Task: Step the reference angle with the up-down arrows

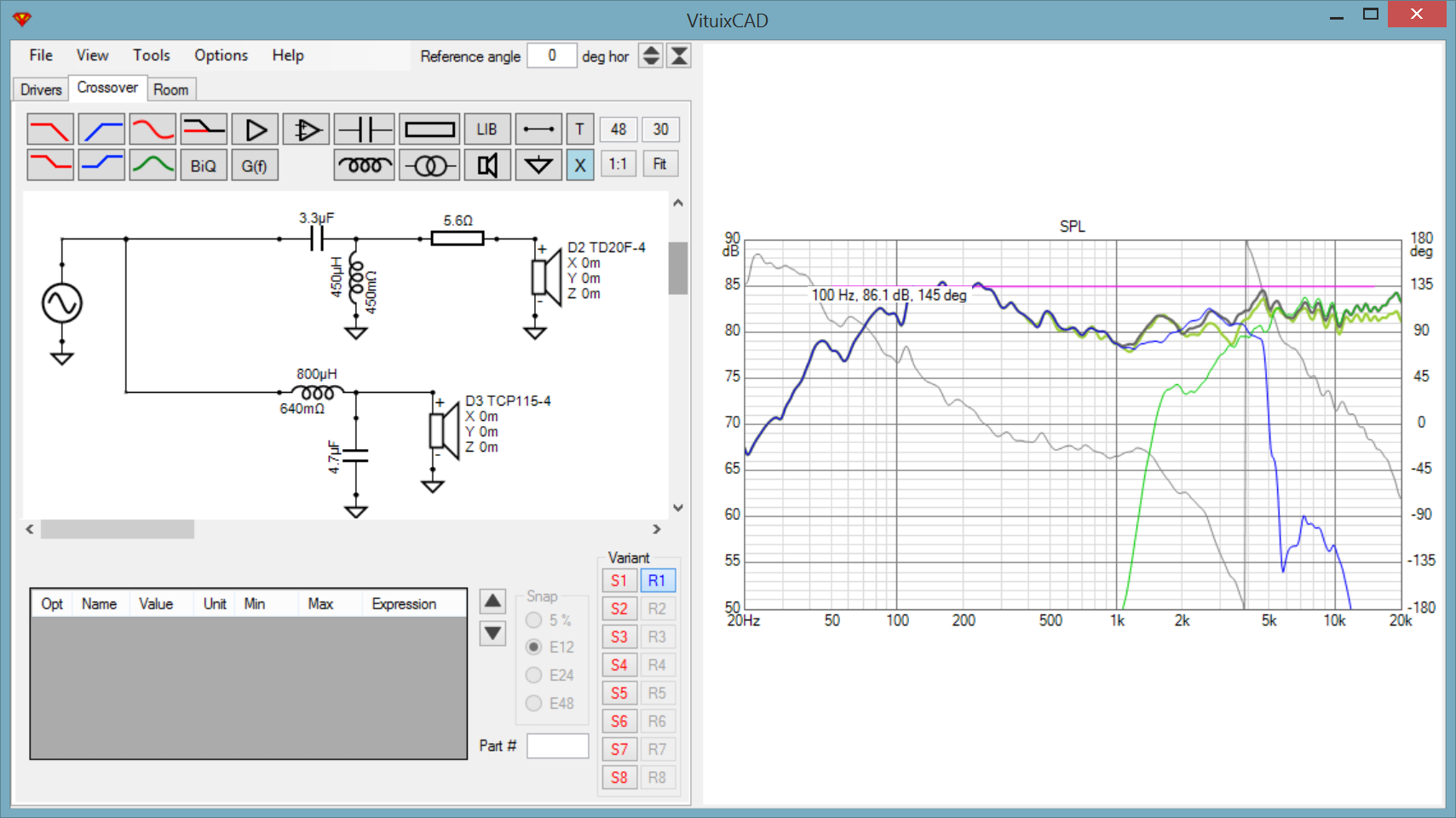Action: click(x=651, y=56)
